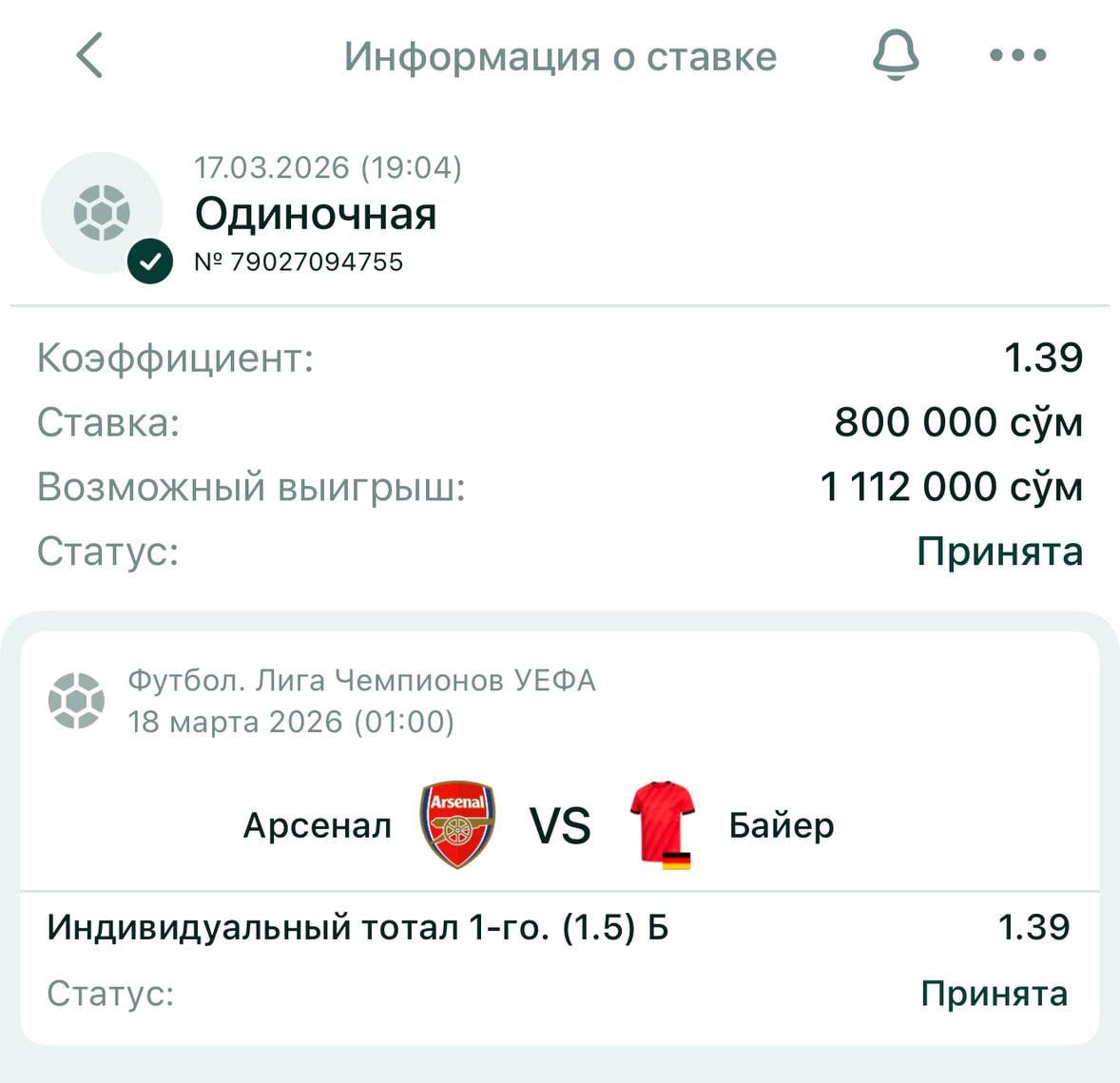Image resolution: width=1120 pixels, height=1083 pixels.
Task: Tap the 1.39 odds value in match card
Action: click(1033, 927)
